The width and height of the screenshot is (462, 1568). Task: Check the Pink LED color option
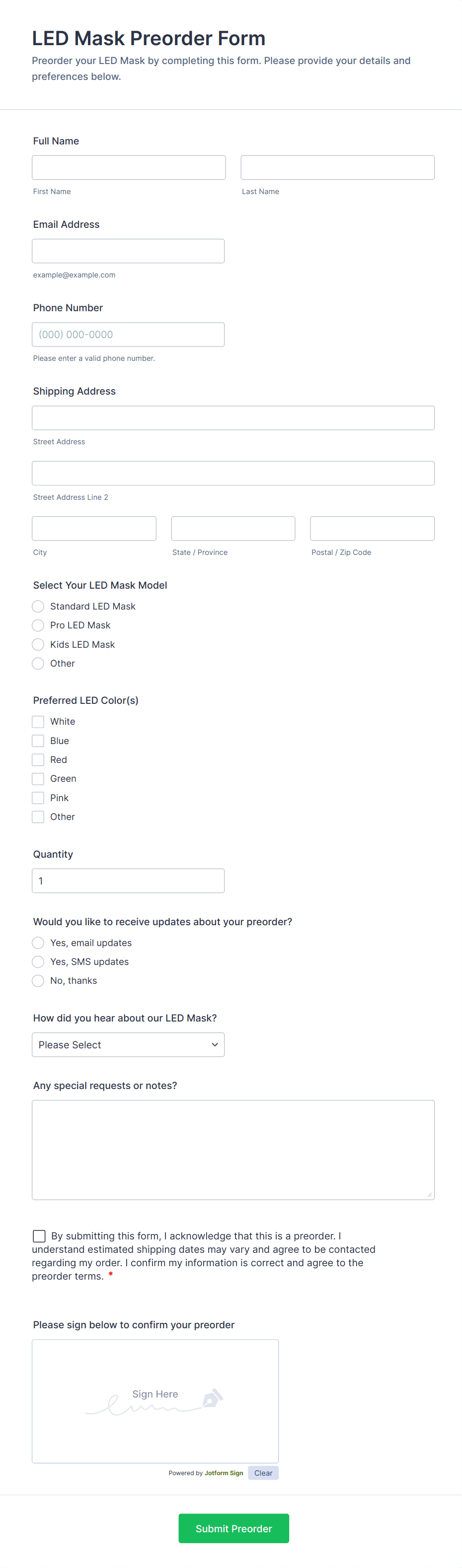pos(38,797)
